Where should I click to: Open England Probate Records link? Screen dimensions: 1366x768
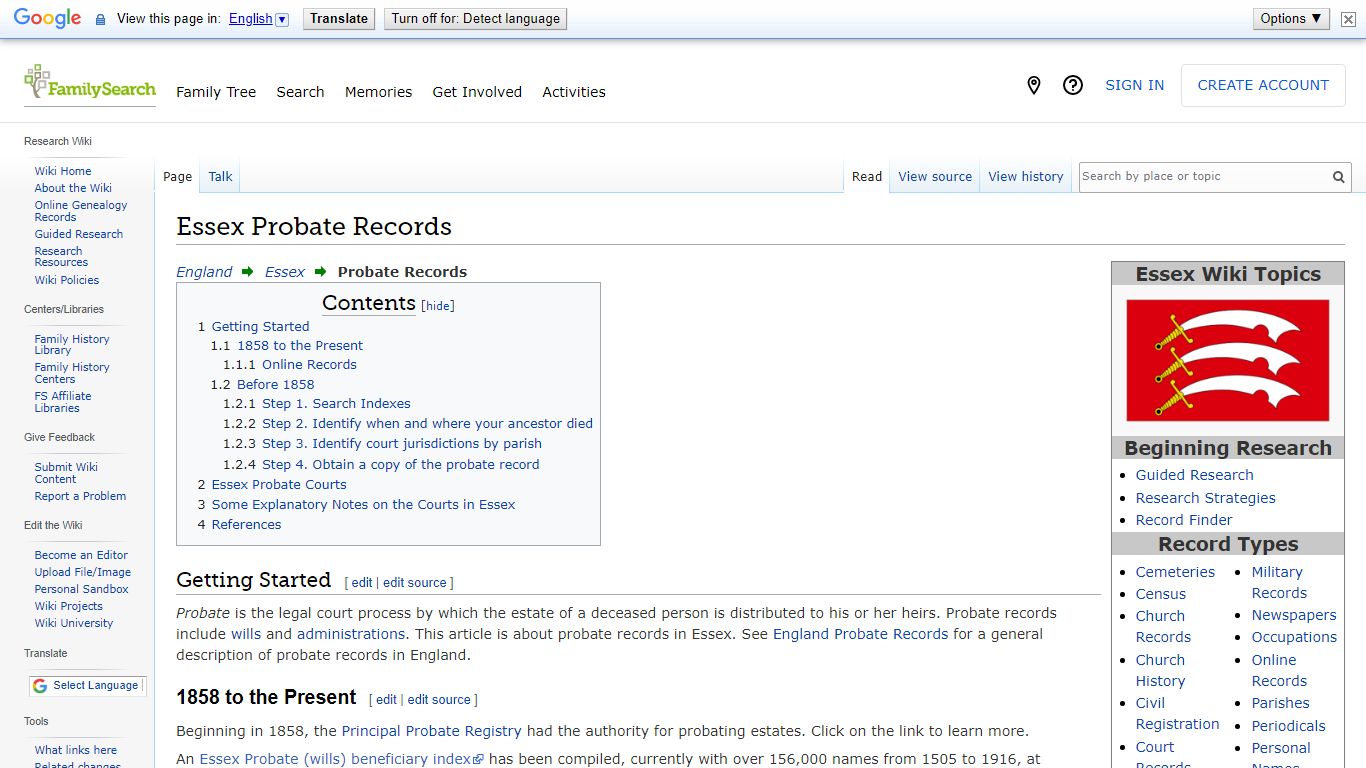point(860,634)
